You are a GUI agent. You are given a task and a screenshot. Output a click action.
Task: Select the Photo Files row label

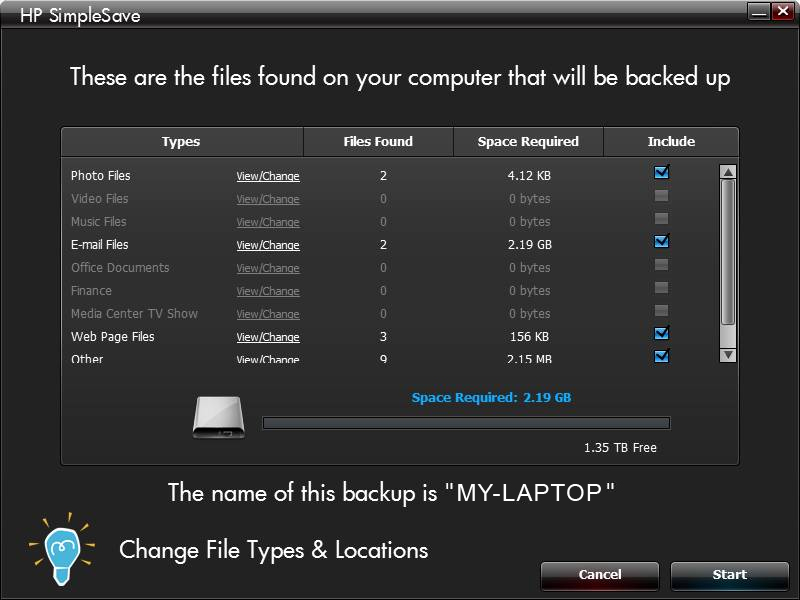tap(101, 176)
